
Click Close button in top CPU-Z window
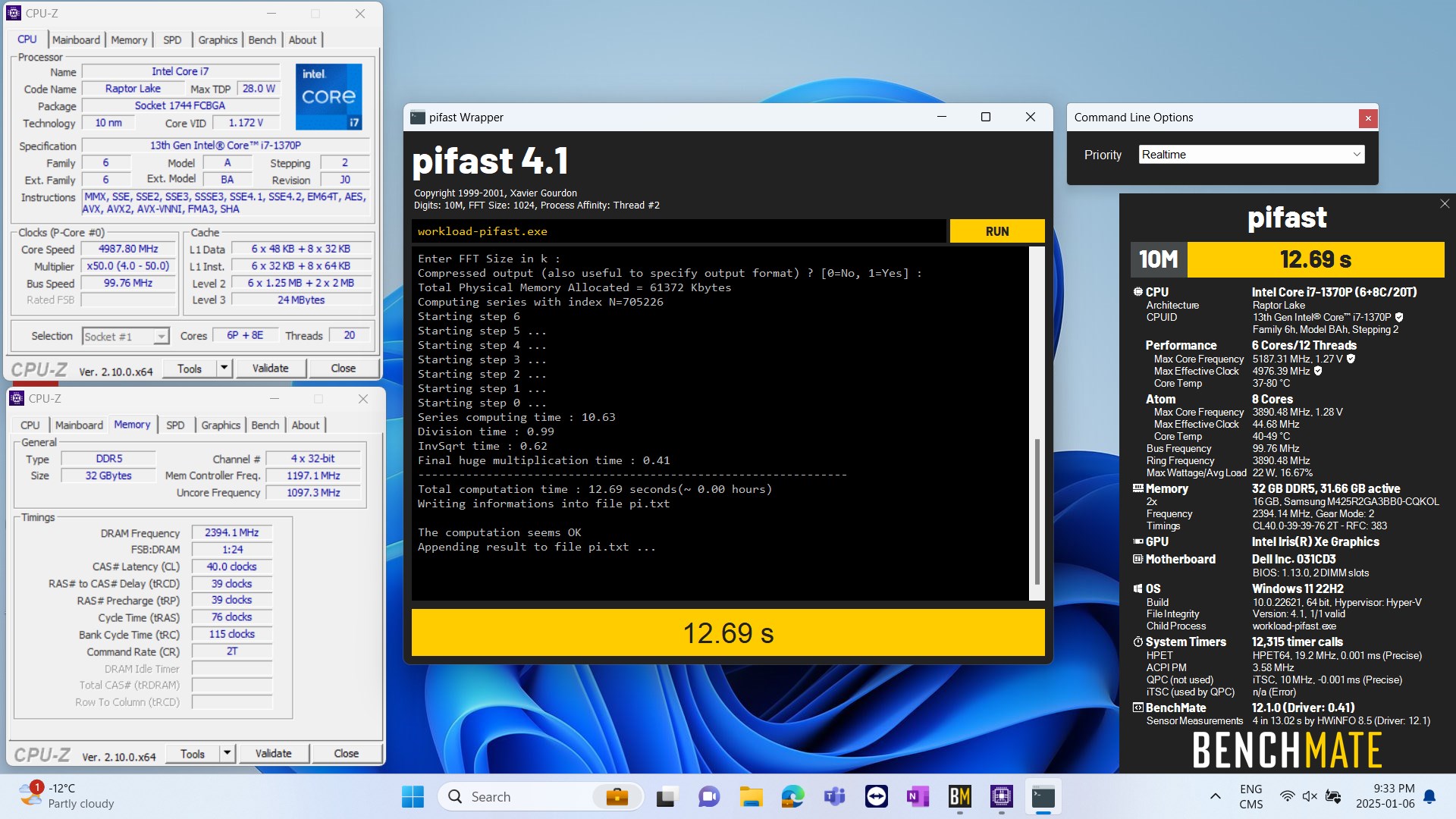[x=343, y=368]
